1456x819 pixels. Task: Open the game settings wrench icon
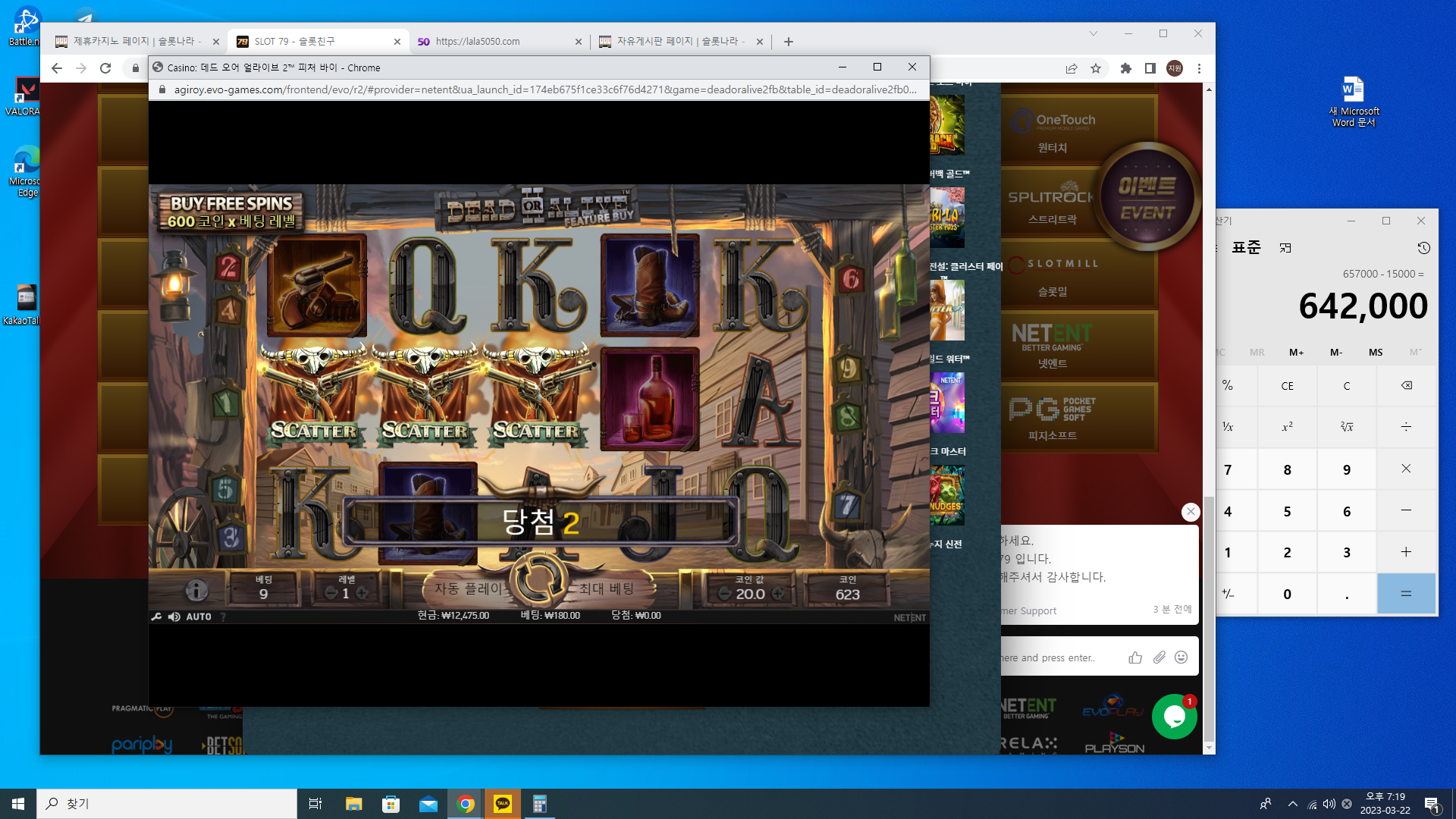pos(156,617)
